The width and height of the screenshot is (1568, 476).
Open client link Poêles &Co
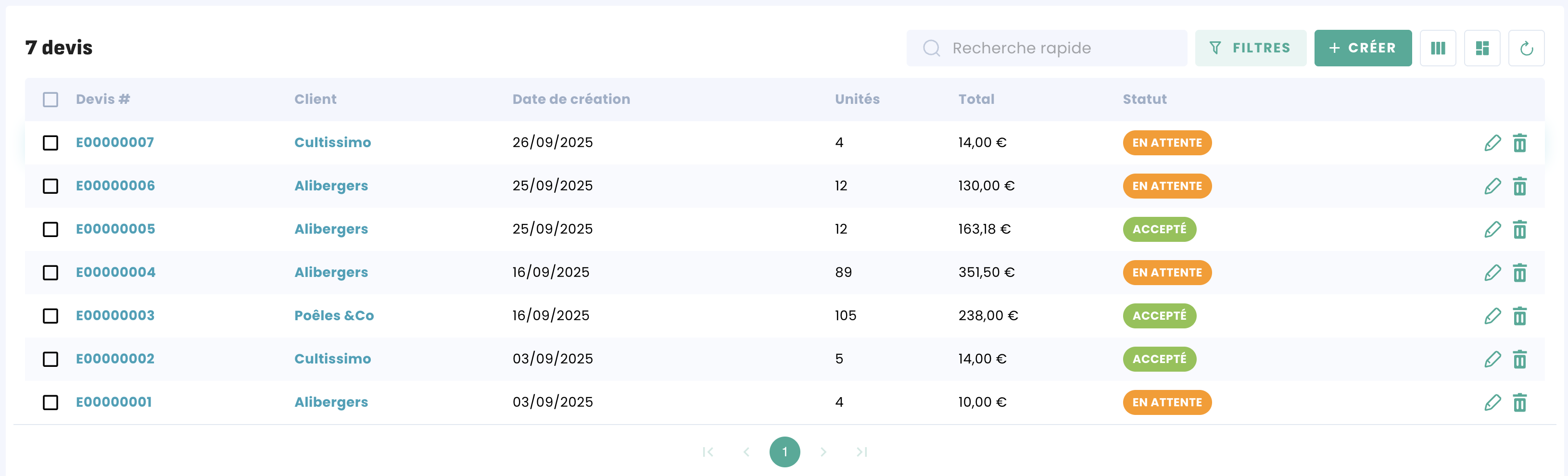pyautogui.click(x=334, y=315)
